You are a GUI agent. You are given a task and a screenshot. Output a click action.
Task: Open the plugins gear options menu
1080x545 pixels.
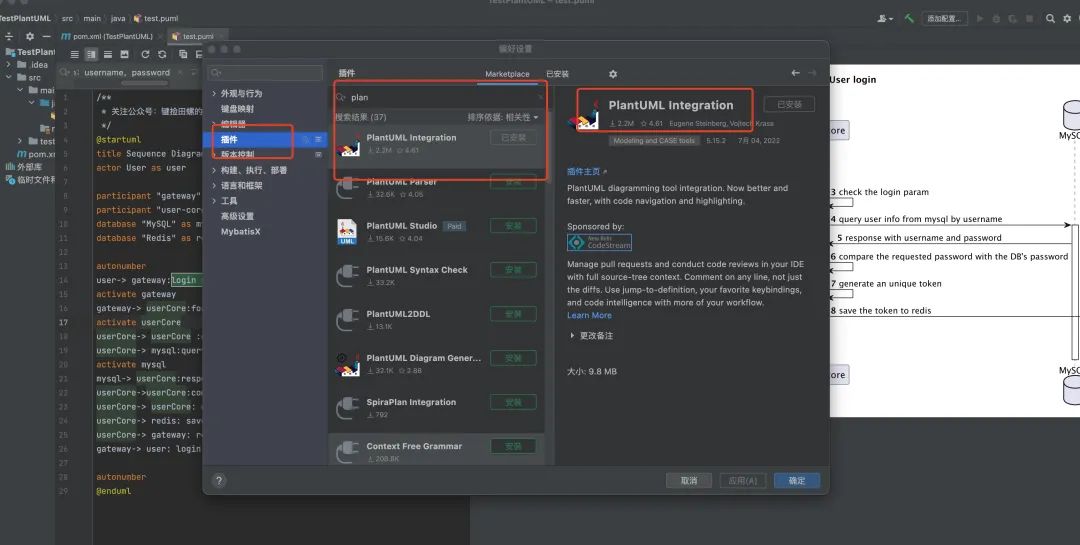pyautogui.click(x=613, y=74)
